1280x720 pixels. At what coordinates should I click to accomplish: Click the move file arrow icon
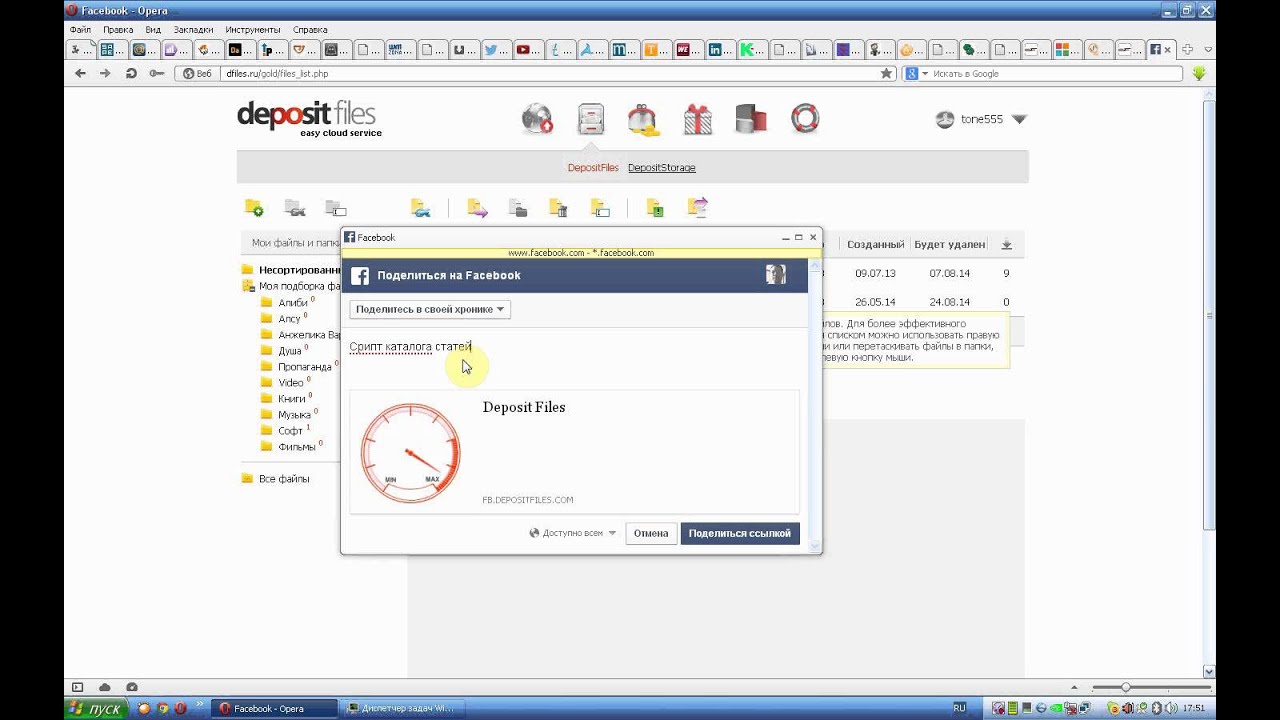pyautogui.click(x=477, y=208)
